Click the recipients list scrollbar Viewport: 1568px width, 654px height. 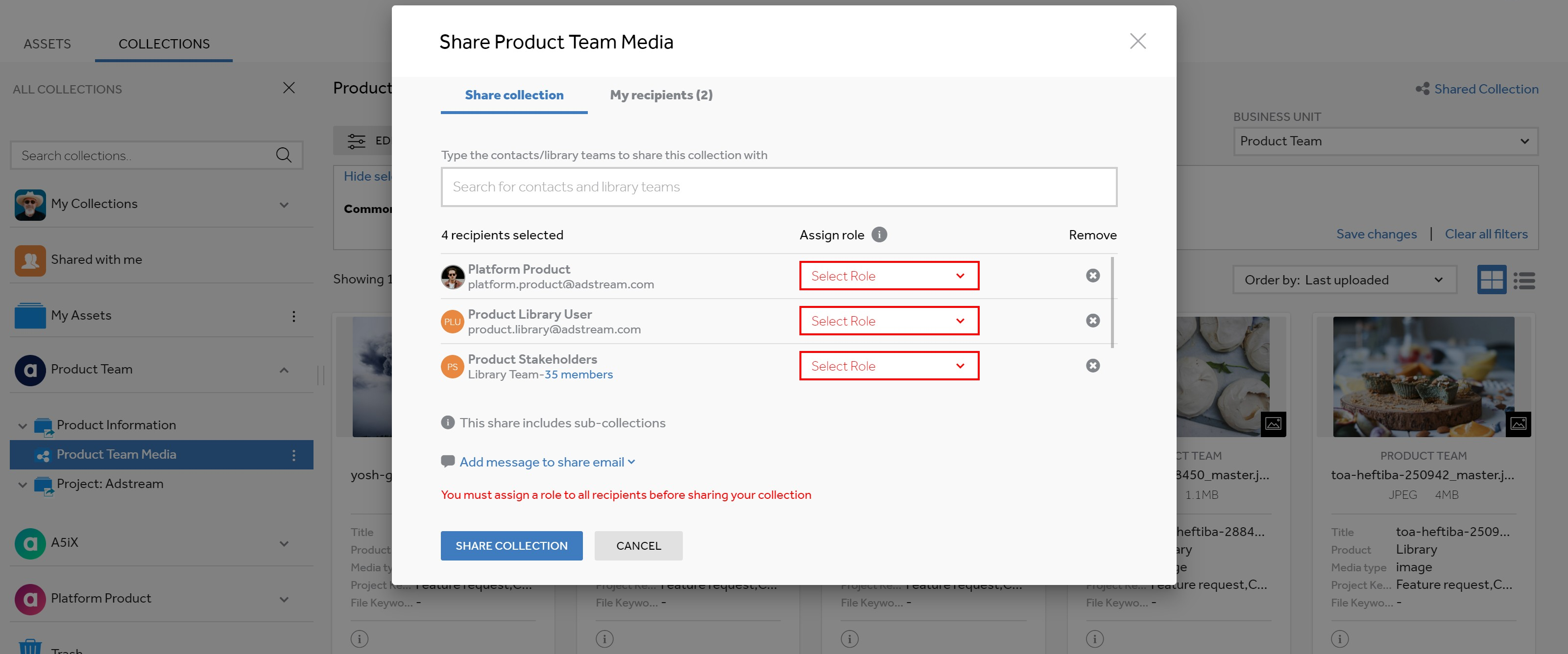point(1112,303)
